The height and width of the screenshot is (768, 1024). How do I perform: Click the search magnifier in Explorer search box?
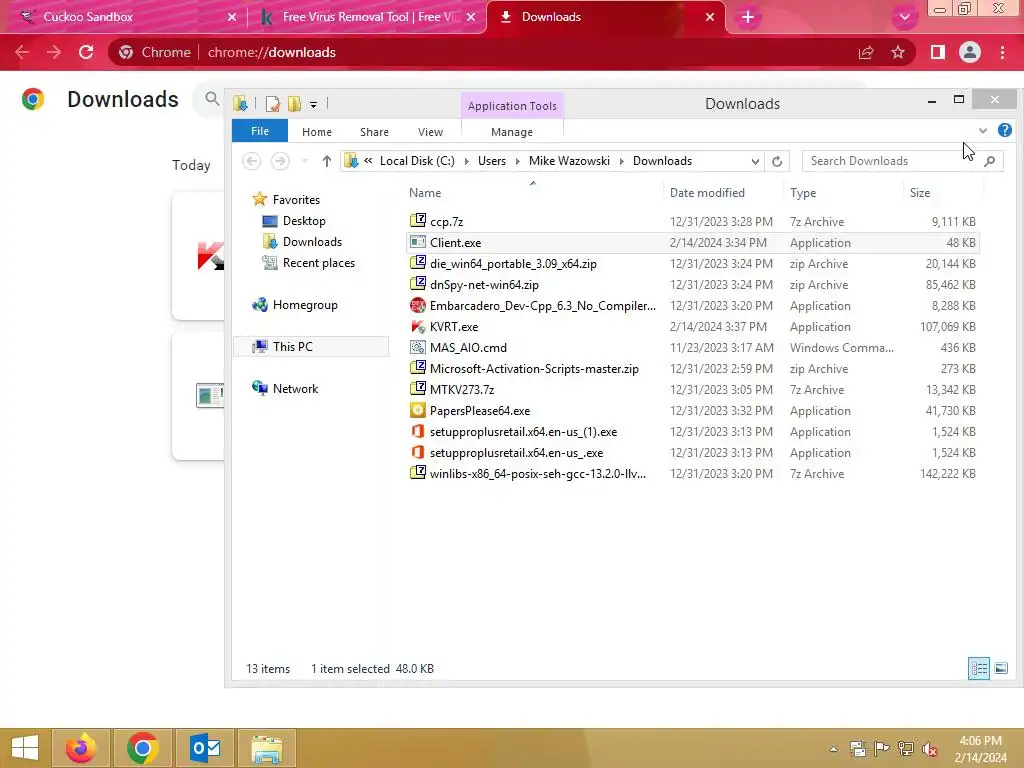pyautogui.click(x=989, y=161)
